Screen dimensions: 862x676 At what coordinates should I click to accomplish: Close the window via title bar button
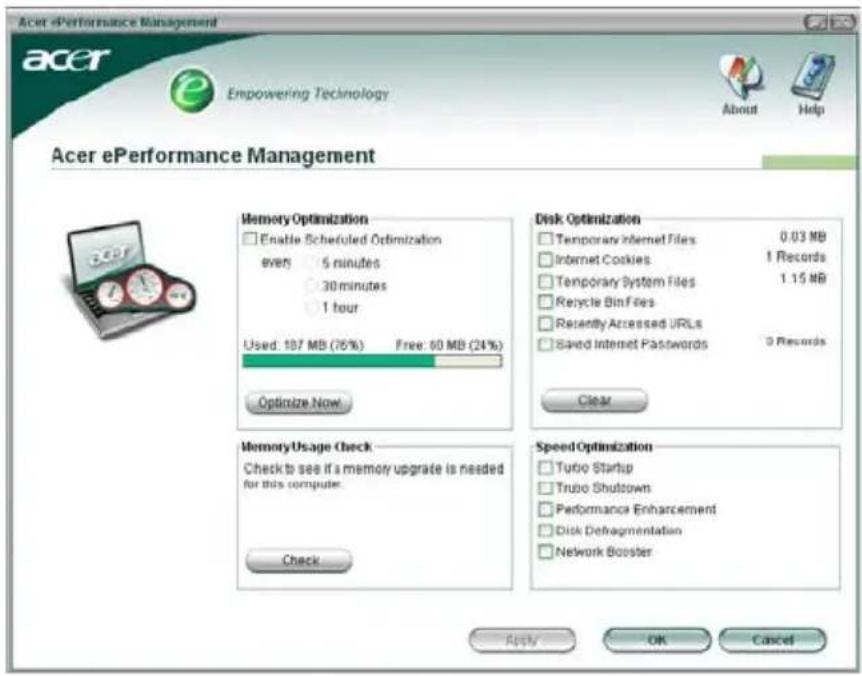(x=842, y=23)
